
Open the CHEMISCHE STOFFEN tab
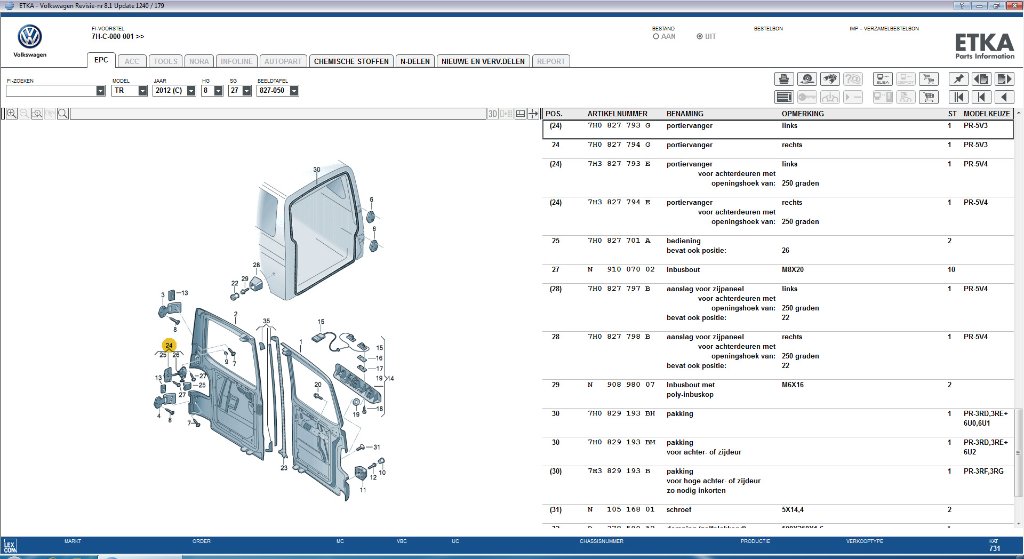tap(351, 61)
